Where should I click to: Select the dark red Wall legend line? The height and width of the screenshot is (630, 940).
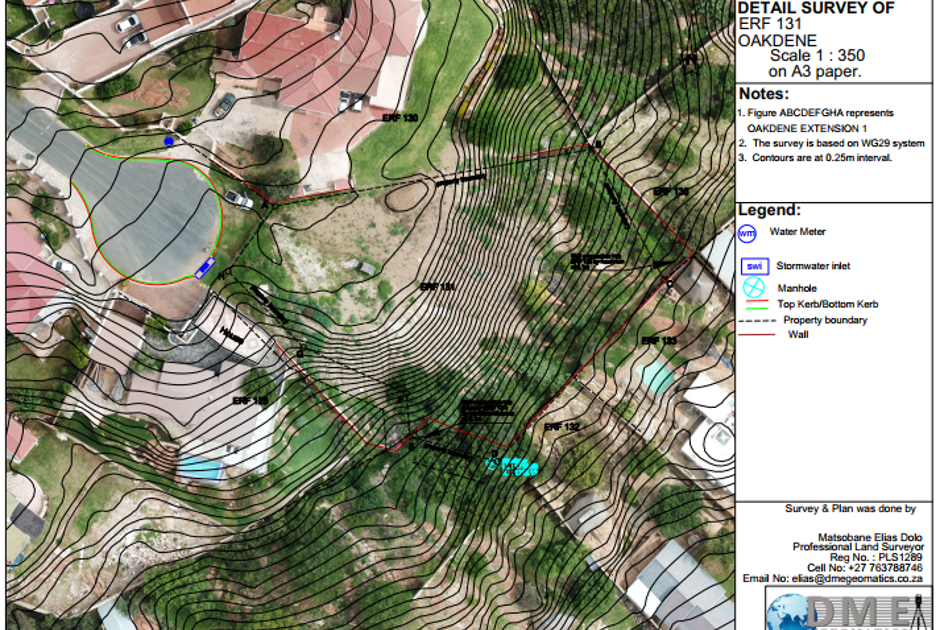point(757,335)
